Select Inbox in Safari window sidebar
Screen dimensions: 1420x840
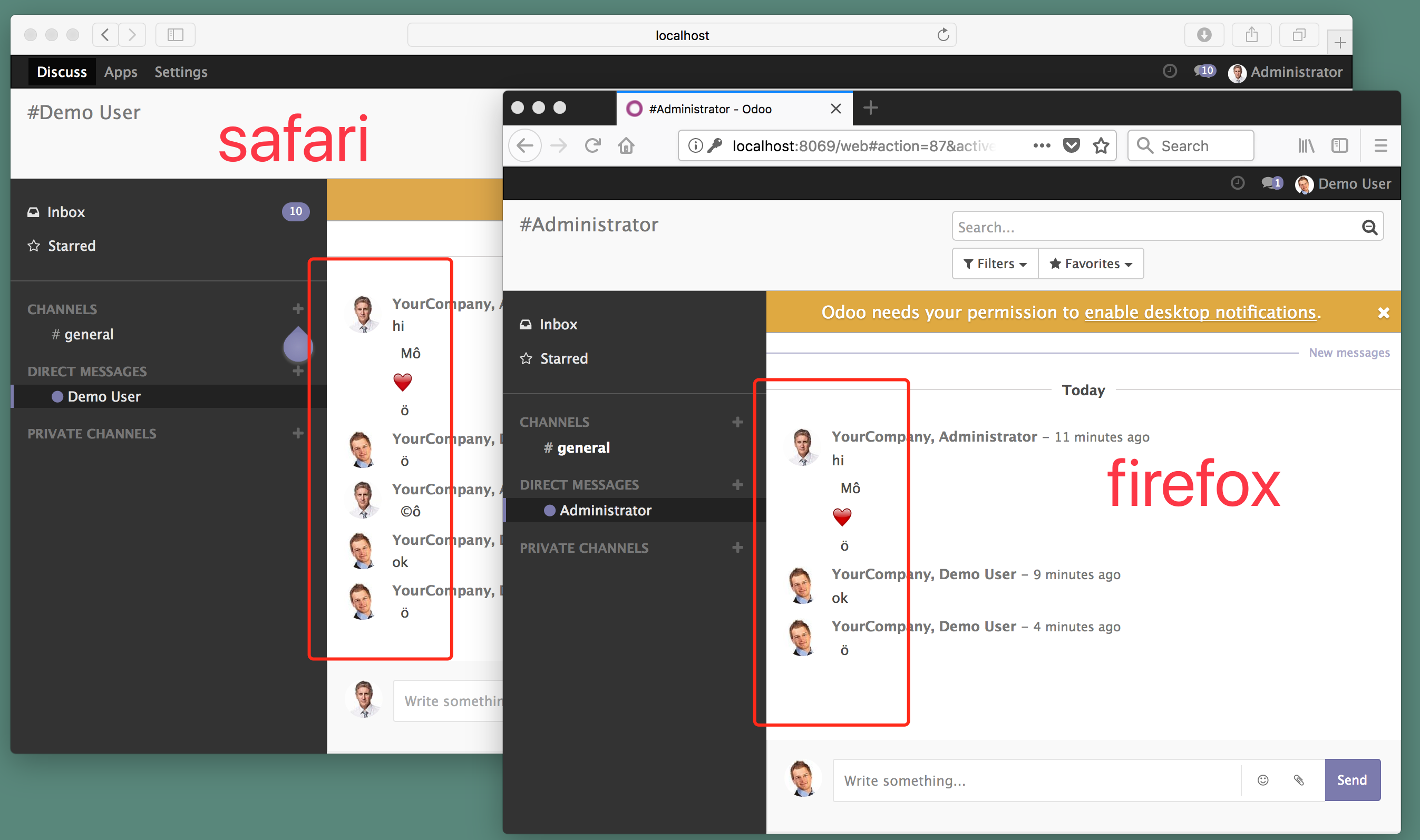(x=169, y=212)
